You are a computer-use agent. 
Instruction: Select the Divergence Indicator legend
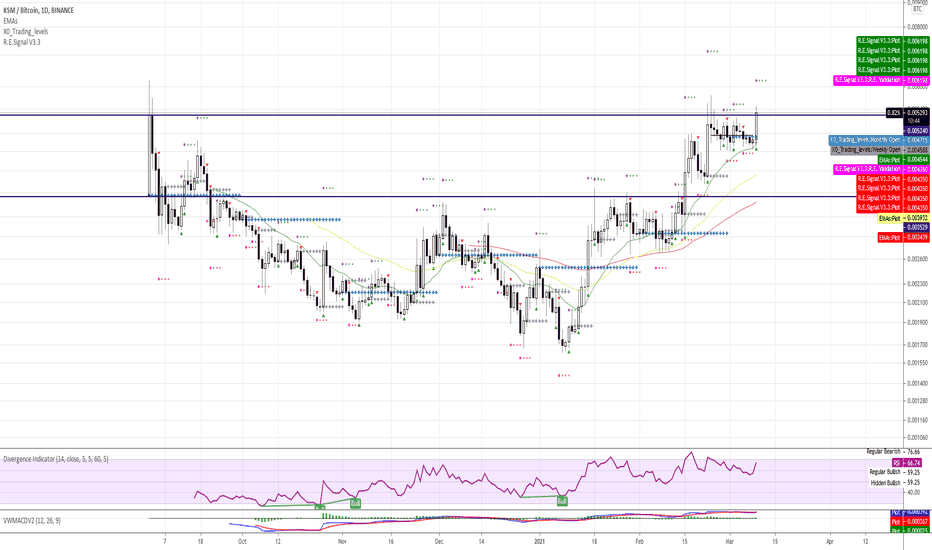[56, 459]
